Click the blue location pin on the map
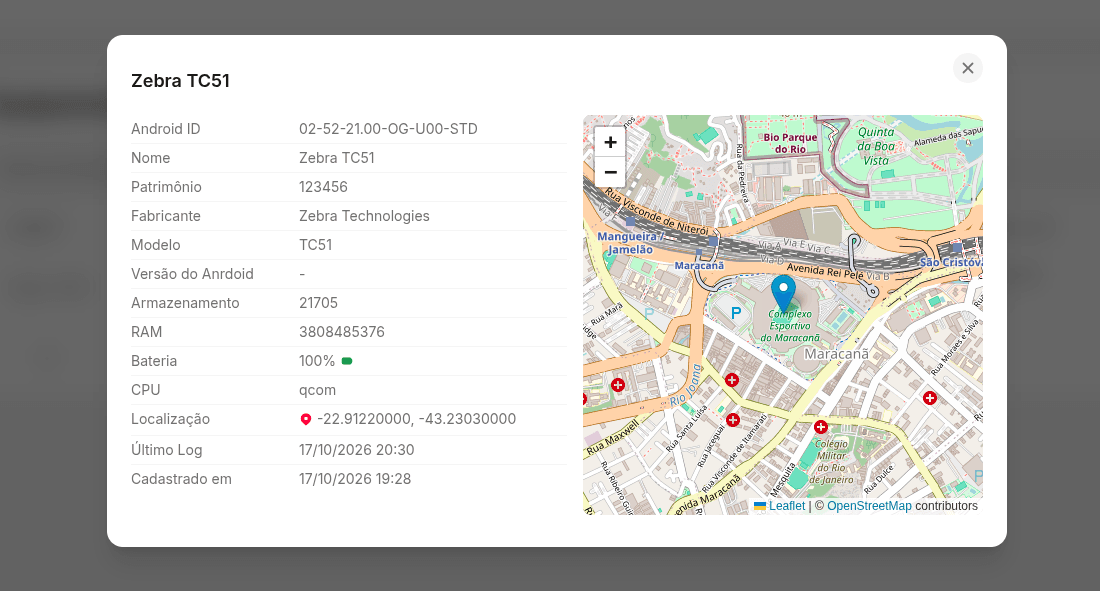Screen dimensions: 1100x591 pyautogui.click(x=783, y=293)
